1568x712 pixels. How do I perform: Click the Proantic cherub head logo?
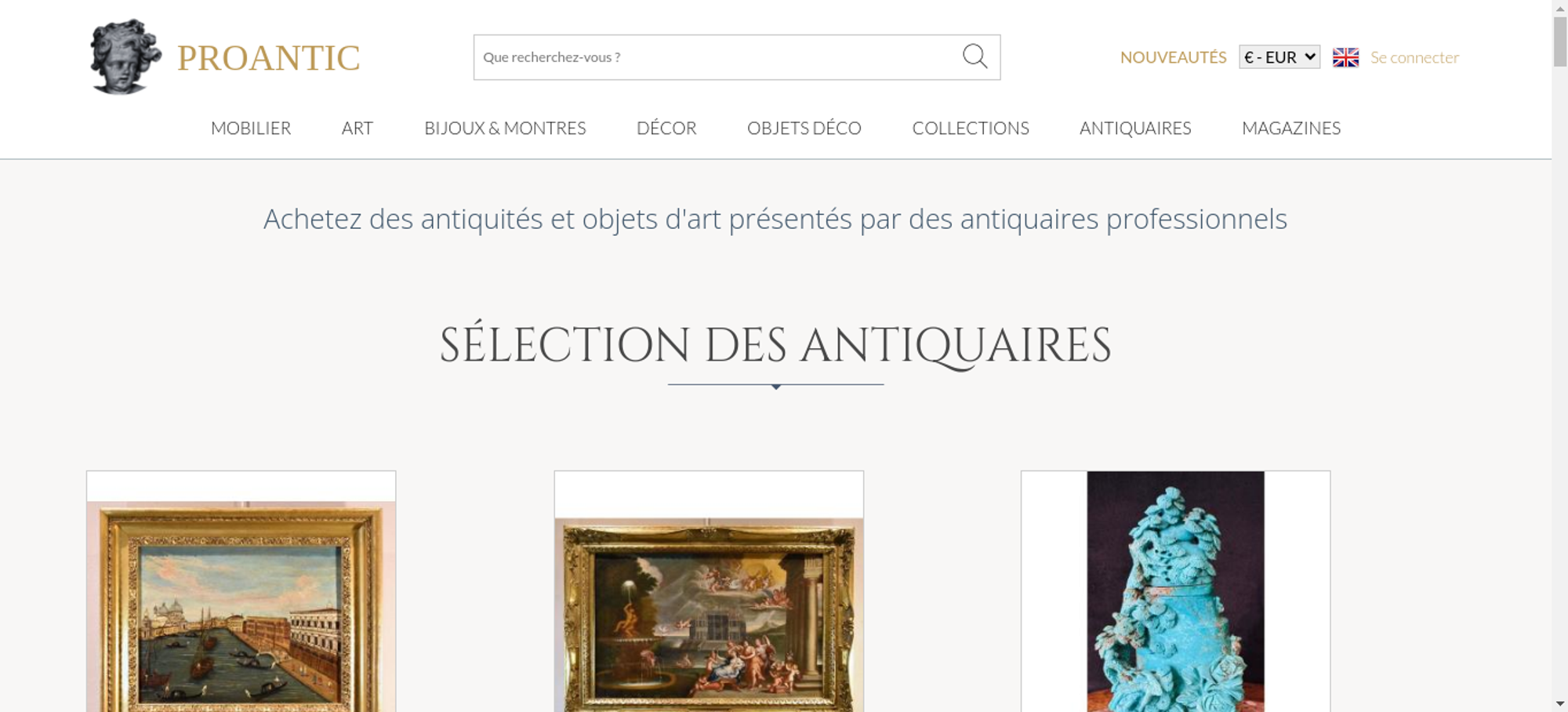125,56
